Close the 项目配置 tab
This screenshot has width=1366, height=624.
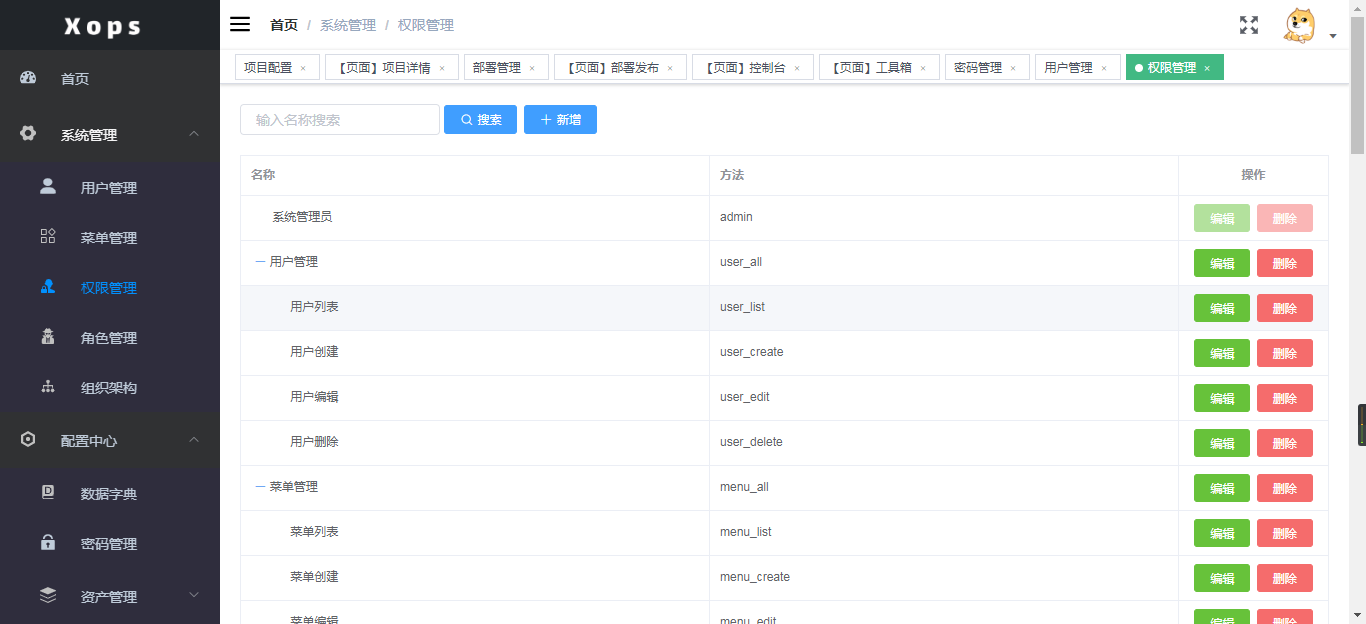click(303, 69)
